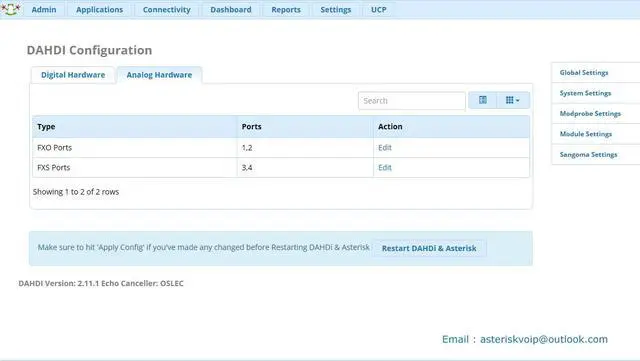Open the Connectivity menu
The height and width of the screenshot is (361, 640).
tap(167, 9)
